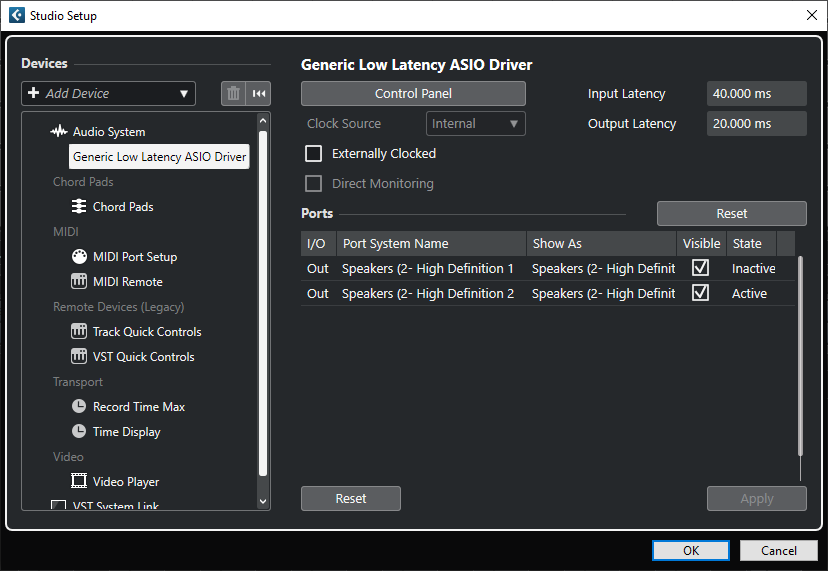Click the Output Latency 20.000 ms field
This screenshot has height=571, width=828.
(x=757, y=124)
